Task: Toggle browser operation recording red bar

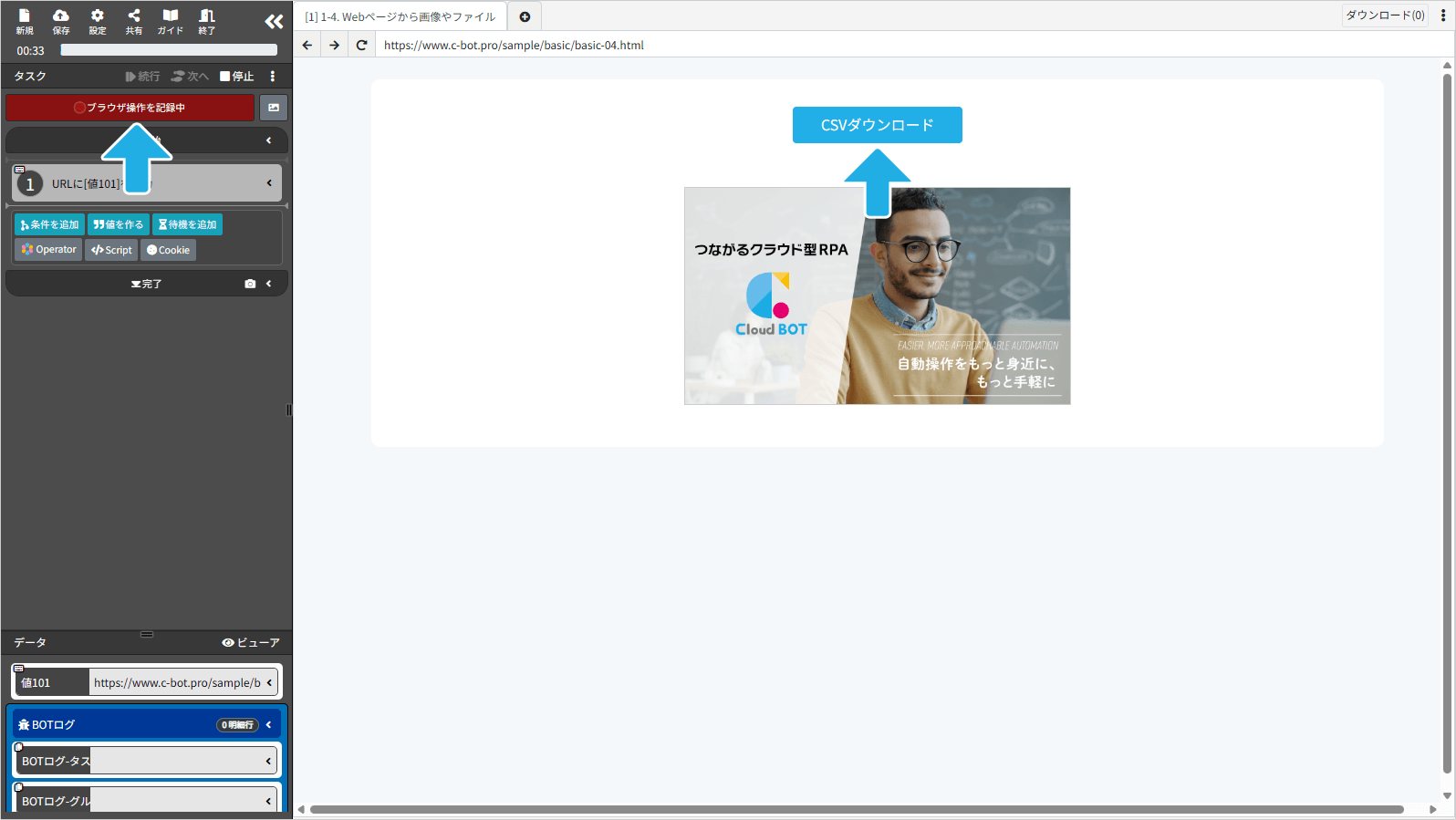Action: (x=130, y=108)
